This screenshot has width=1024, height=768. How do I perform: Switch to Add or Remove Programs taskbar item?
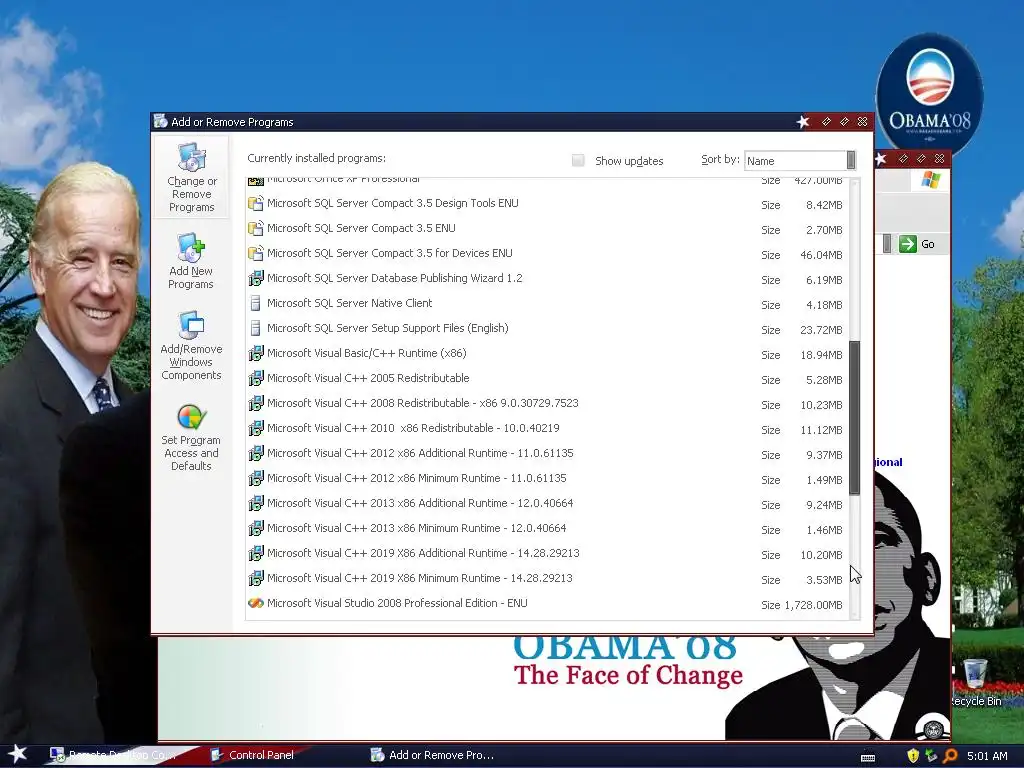point(432,755)
